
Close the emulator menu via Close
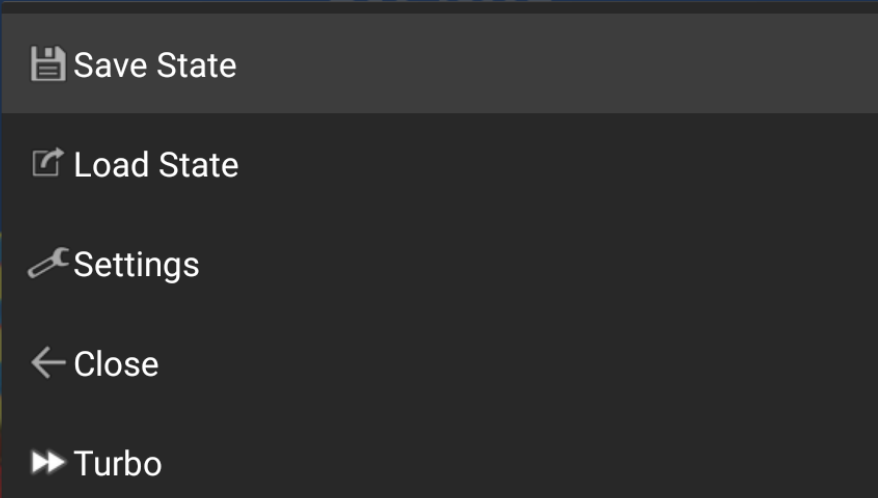[440, 362]
